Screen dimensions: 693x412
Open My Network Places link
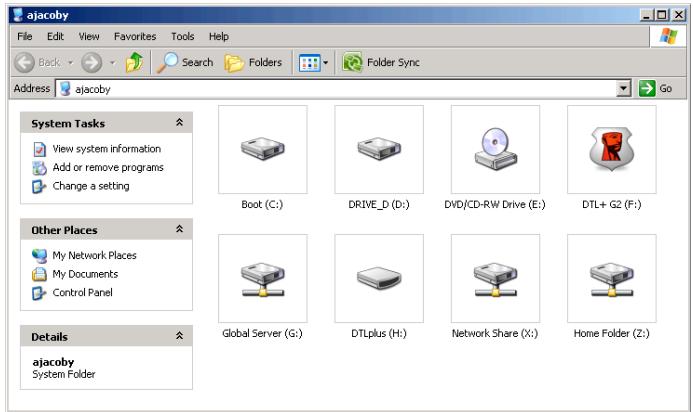point(95,256)
